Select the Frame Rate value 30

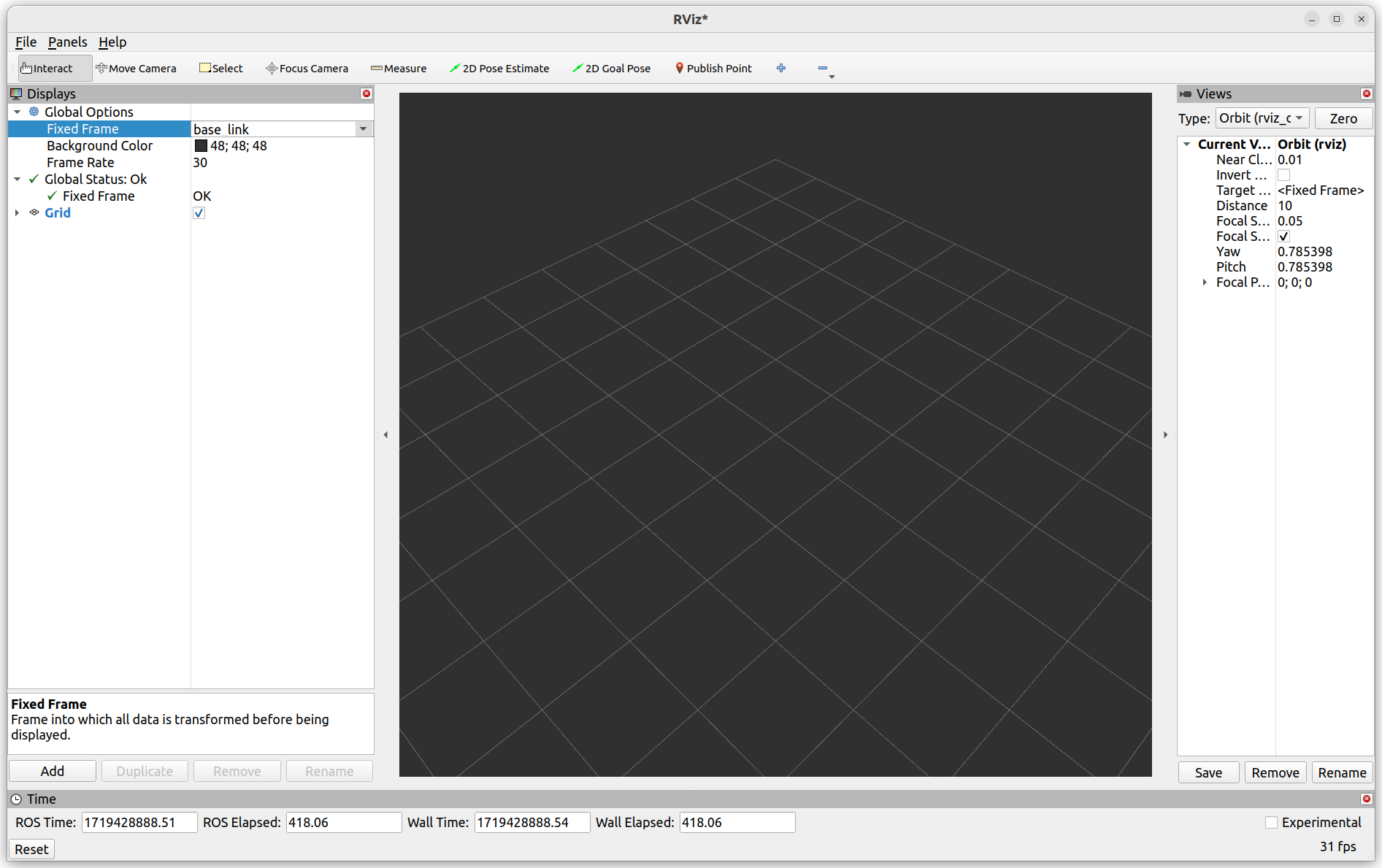[x=200, y=163]
